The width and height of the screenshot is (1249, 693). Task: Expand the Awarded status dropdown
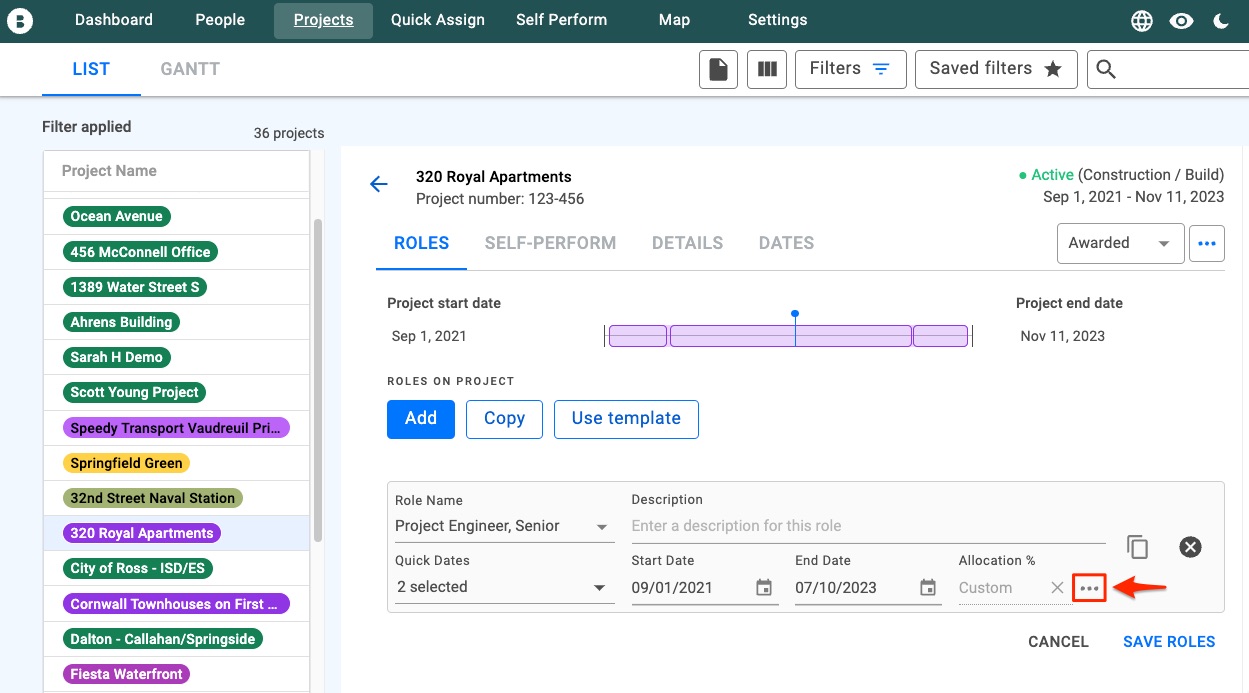point(1121,243)
